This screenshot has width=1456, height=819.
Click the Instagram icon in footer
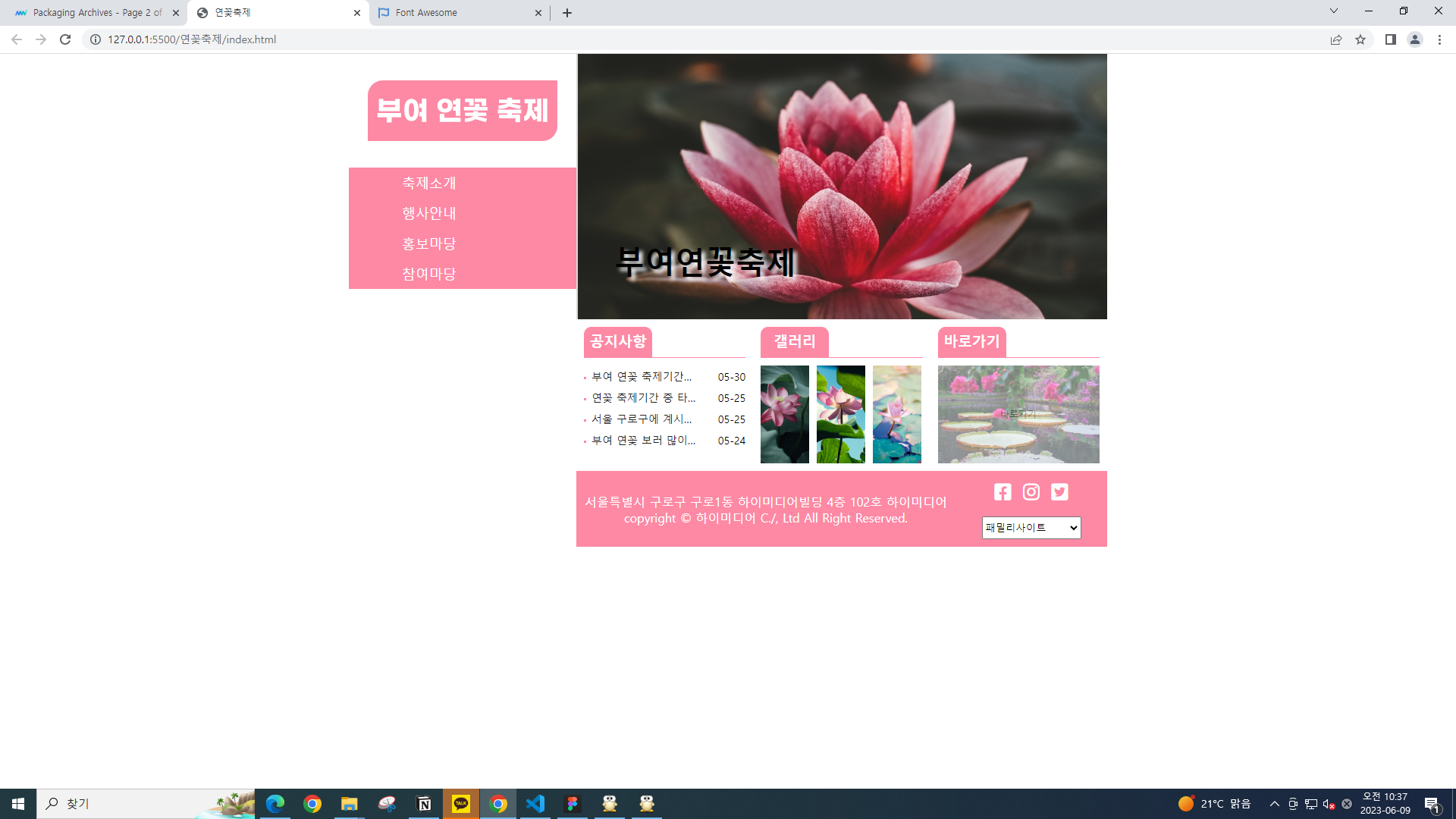coord(1031,492)
